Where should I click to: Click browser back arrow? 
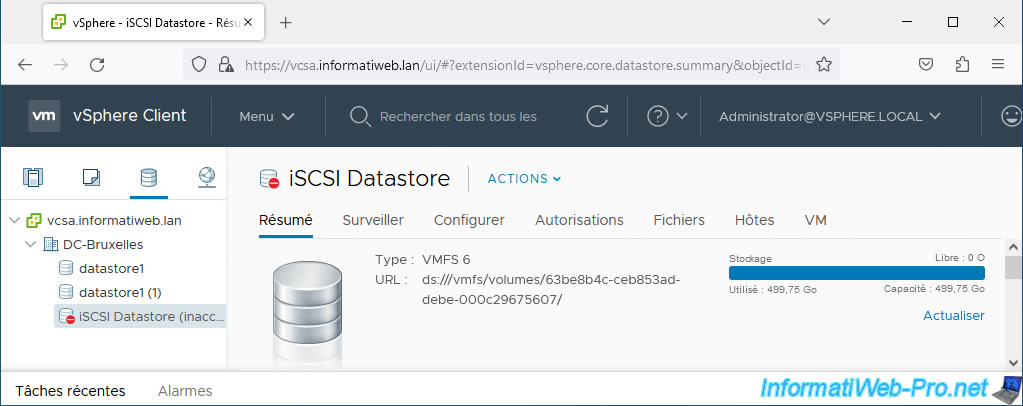point(25,64)
